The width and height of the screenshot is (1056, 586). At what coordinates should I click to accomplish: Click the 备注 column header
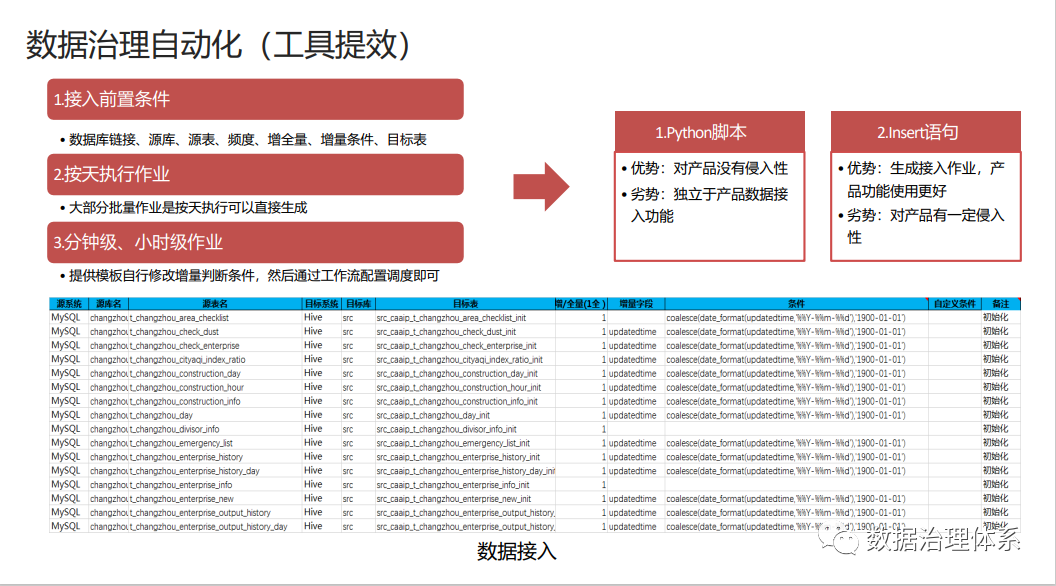1001,304
